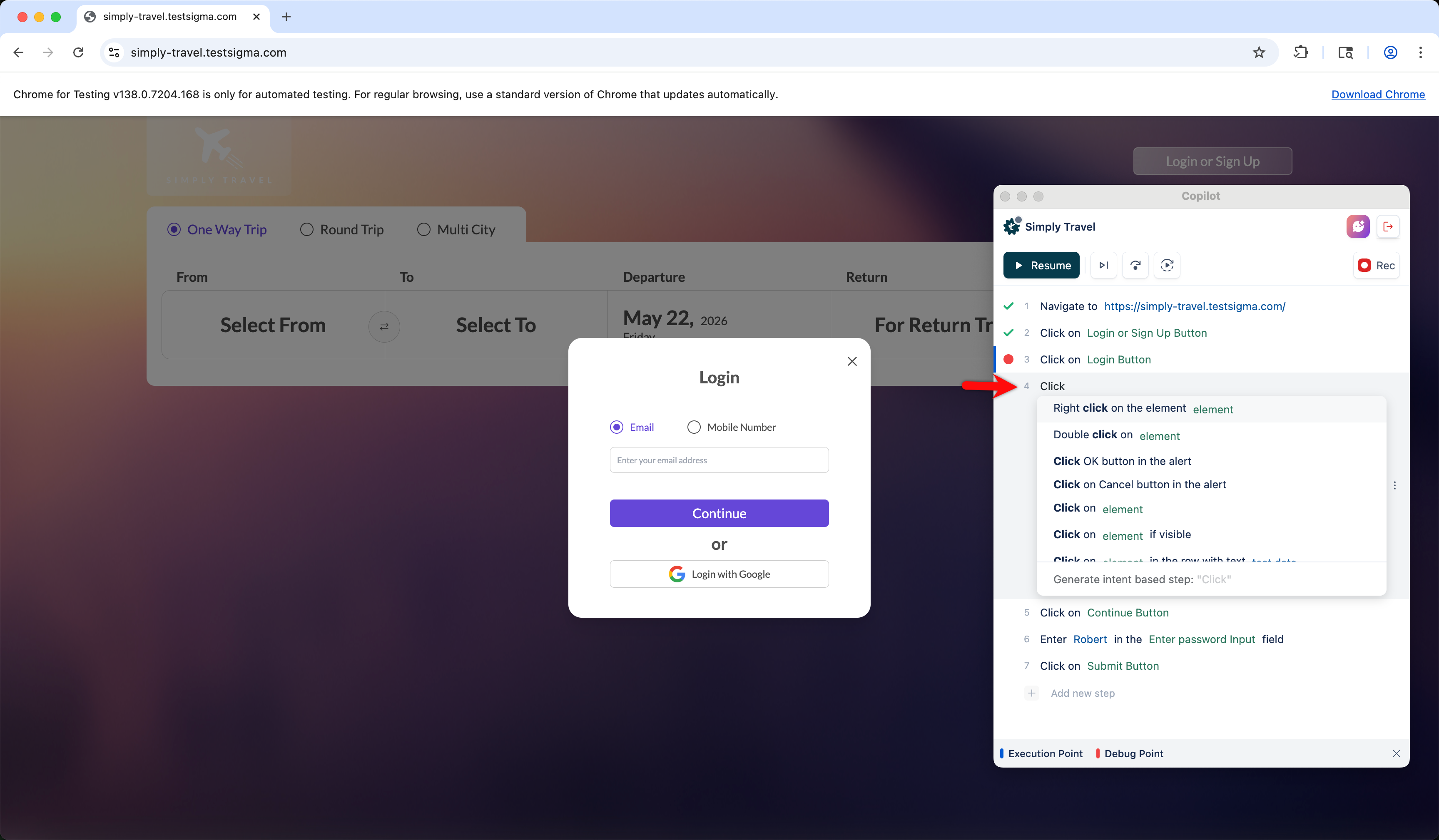1439x840 pixels.
Task: Choose Generate intent based step option
Action: point(1212,579)
